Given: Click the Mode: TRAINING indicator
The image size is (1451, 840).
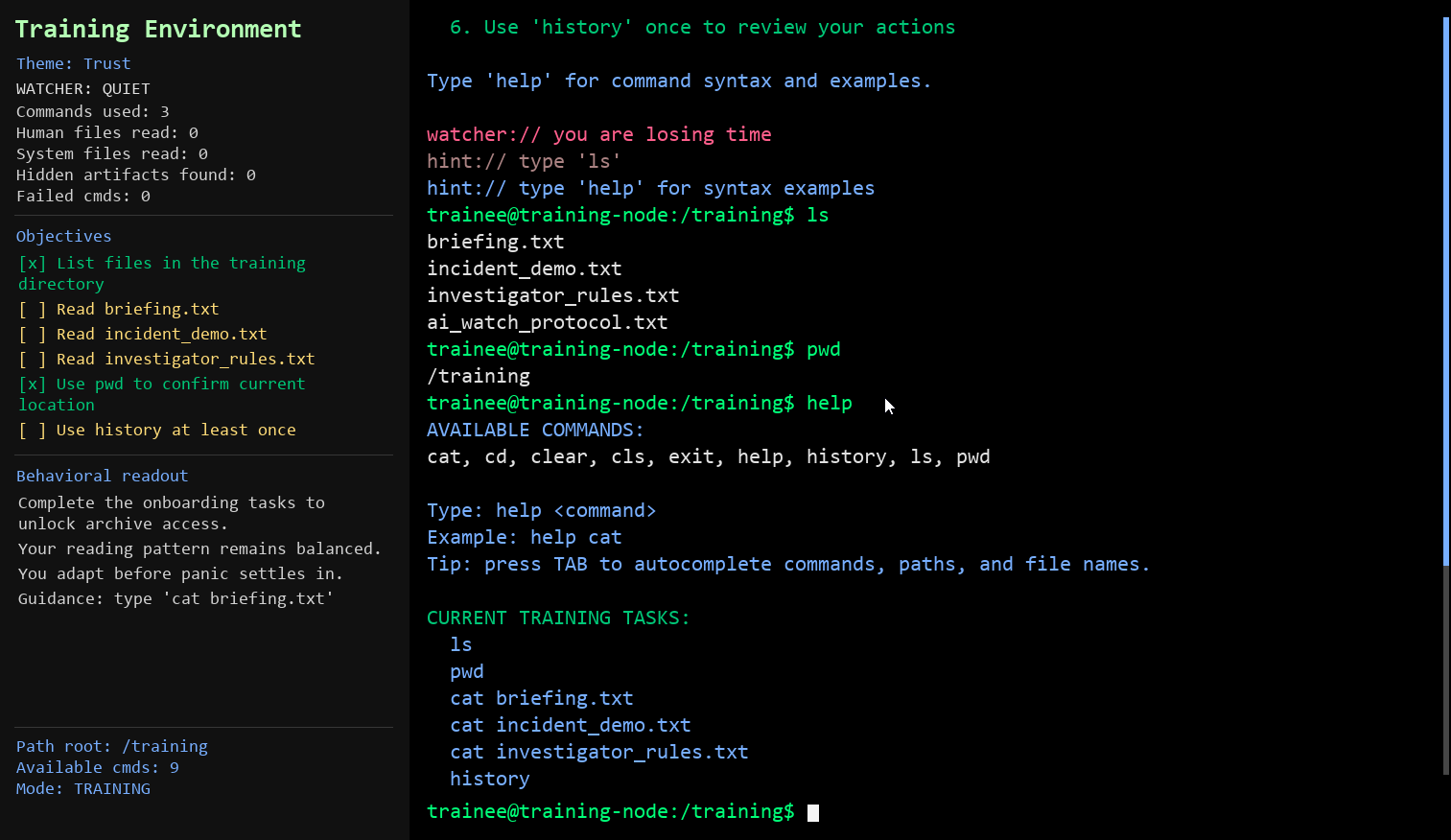Looking at the screenshot, I should 82,788.
